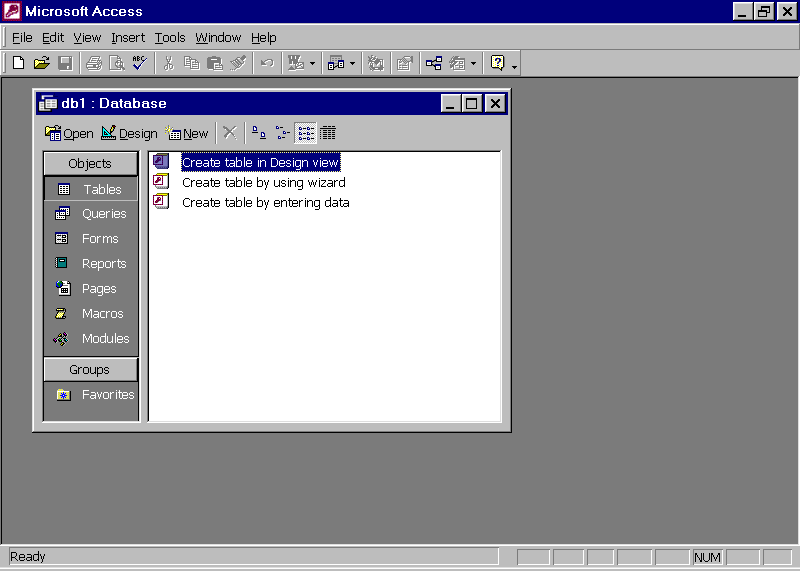
Task: Select Create table by entering data
Action: coord(266,203)
